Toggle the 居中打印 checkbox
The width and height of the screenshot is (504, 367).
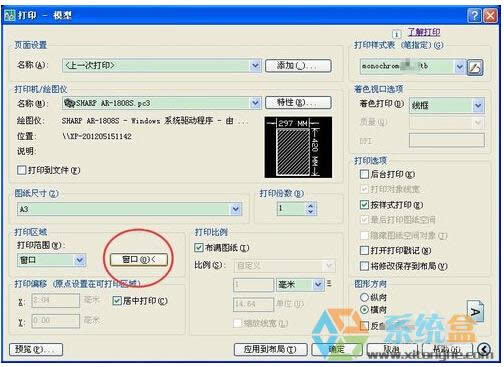point(117,301)
